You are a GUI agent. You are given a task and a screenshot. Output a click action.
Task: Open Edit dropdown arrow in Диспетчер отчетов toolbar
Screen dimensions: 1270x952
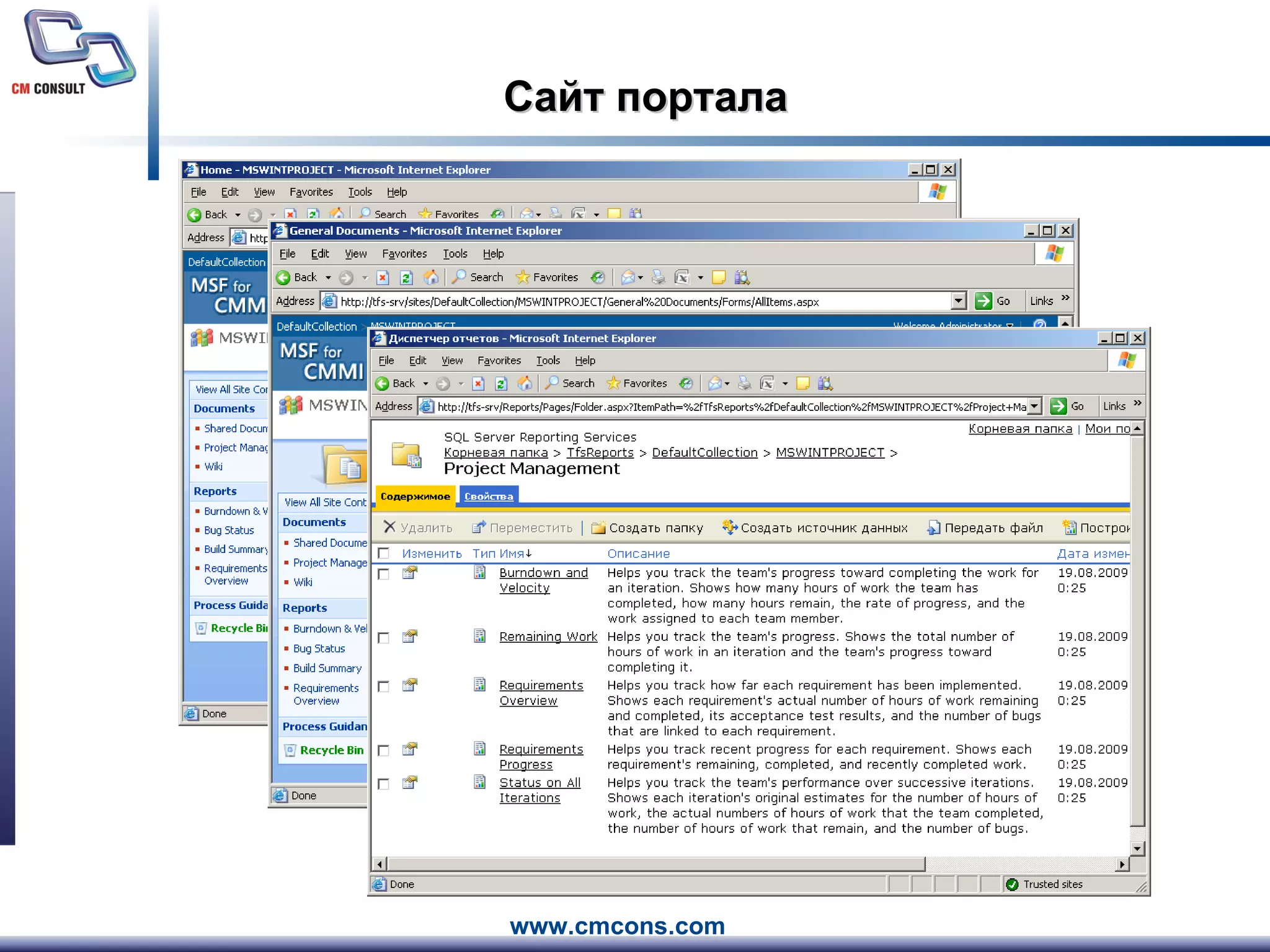click(784, 384)
